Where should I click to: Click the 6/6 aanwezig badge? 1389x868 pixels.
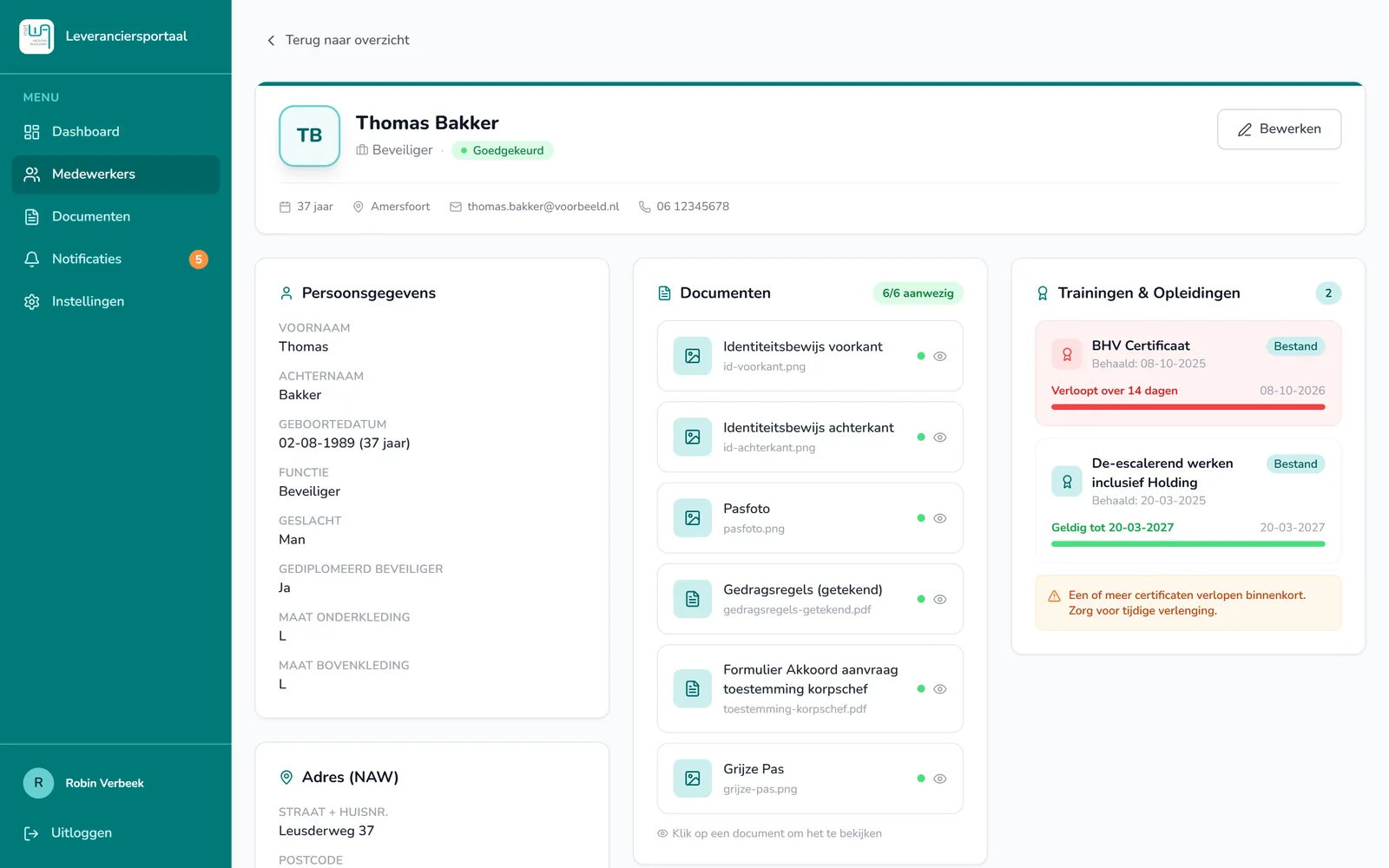coord(918,293)
